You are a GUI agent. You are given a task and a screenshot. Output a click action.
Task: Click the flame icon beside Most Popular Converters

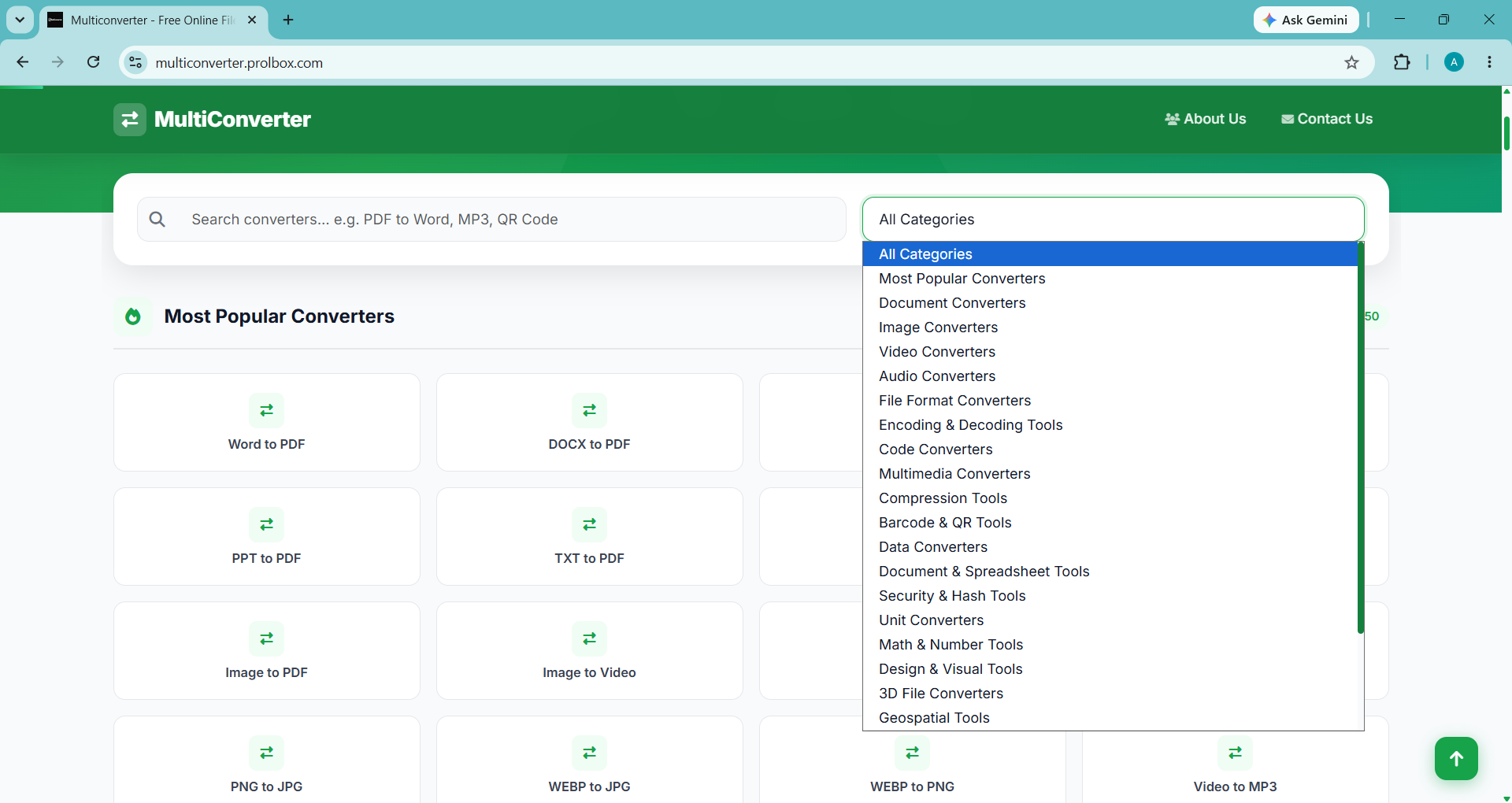(x=133, y=316)
